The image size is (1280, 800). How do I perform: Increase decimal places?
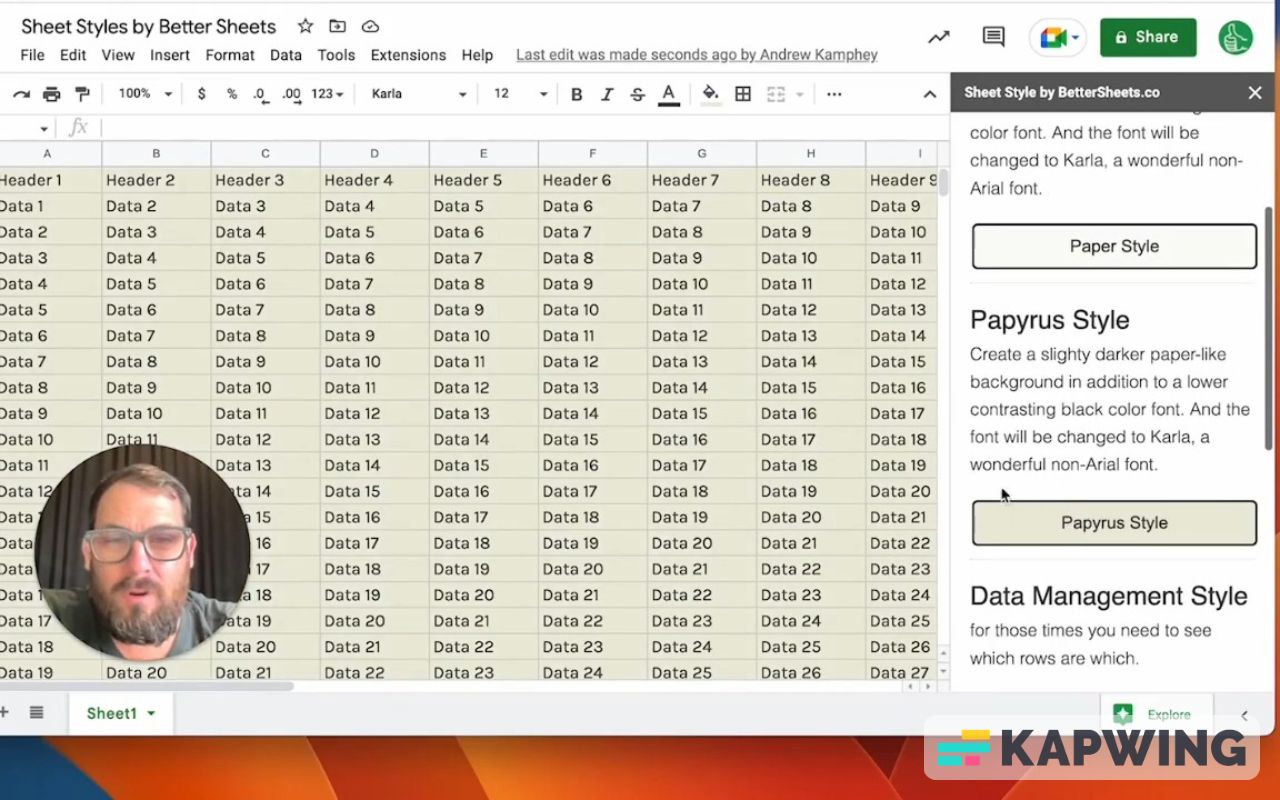coord(291,94)
